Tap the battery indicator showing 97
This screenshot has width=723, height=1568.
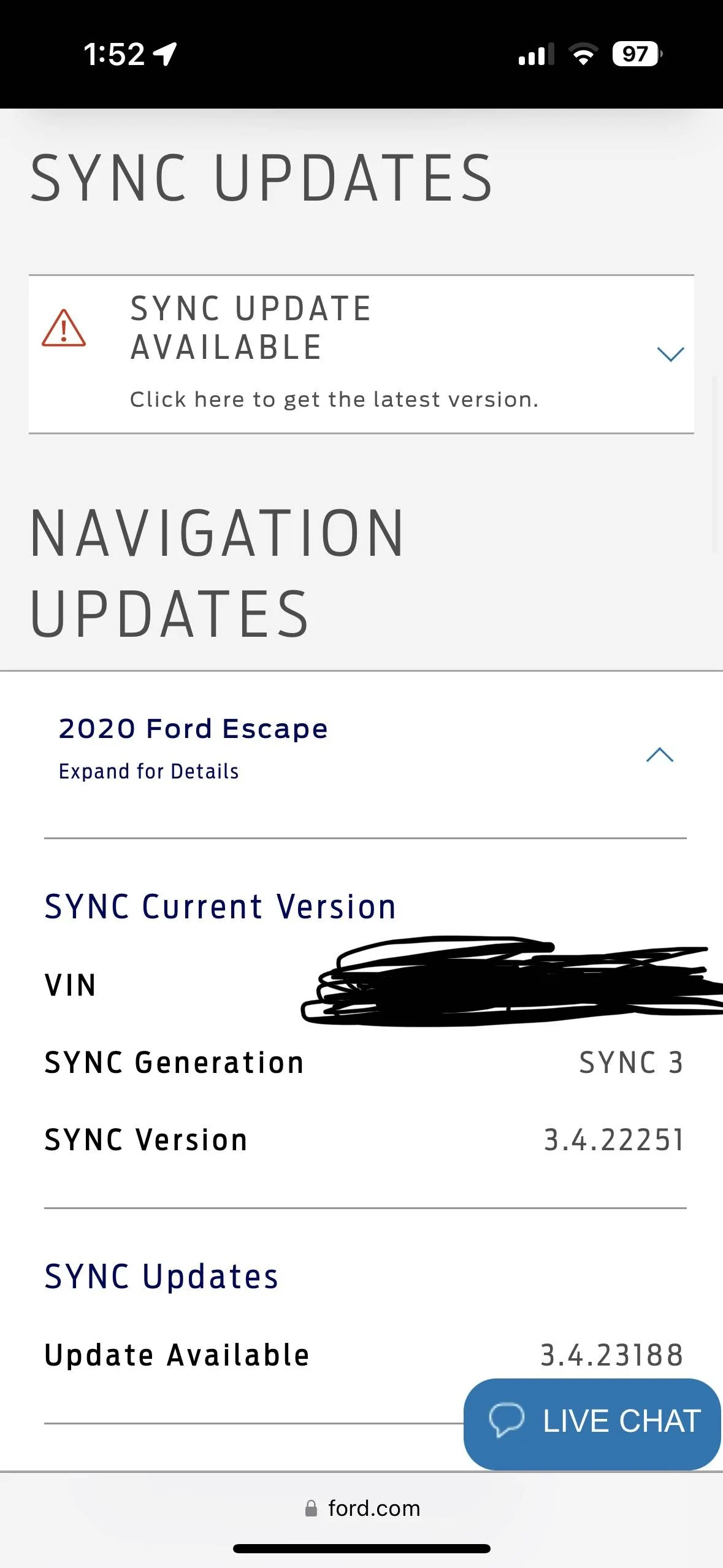pos(635,55)
